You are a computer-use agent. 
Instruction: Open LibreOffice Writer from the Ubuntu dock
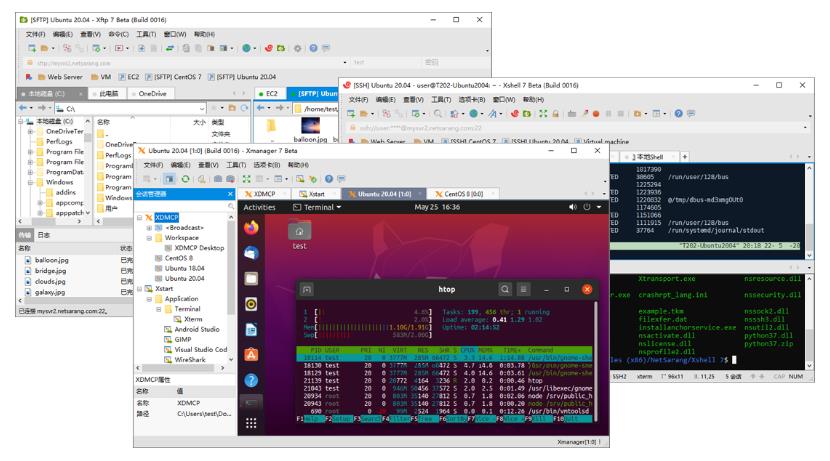tap(251, 329)
